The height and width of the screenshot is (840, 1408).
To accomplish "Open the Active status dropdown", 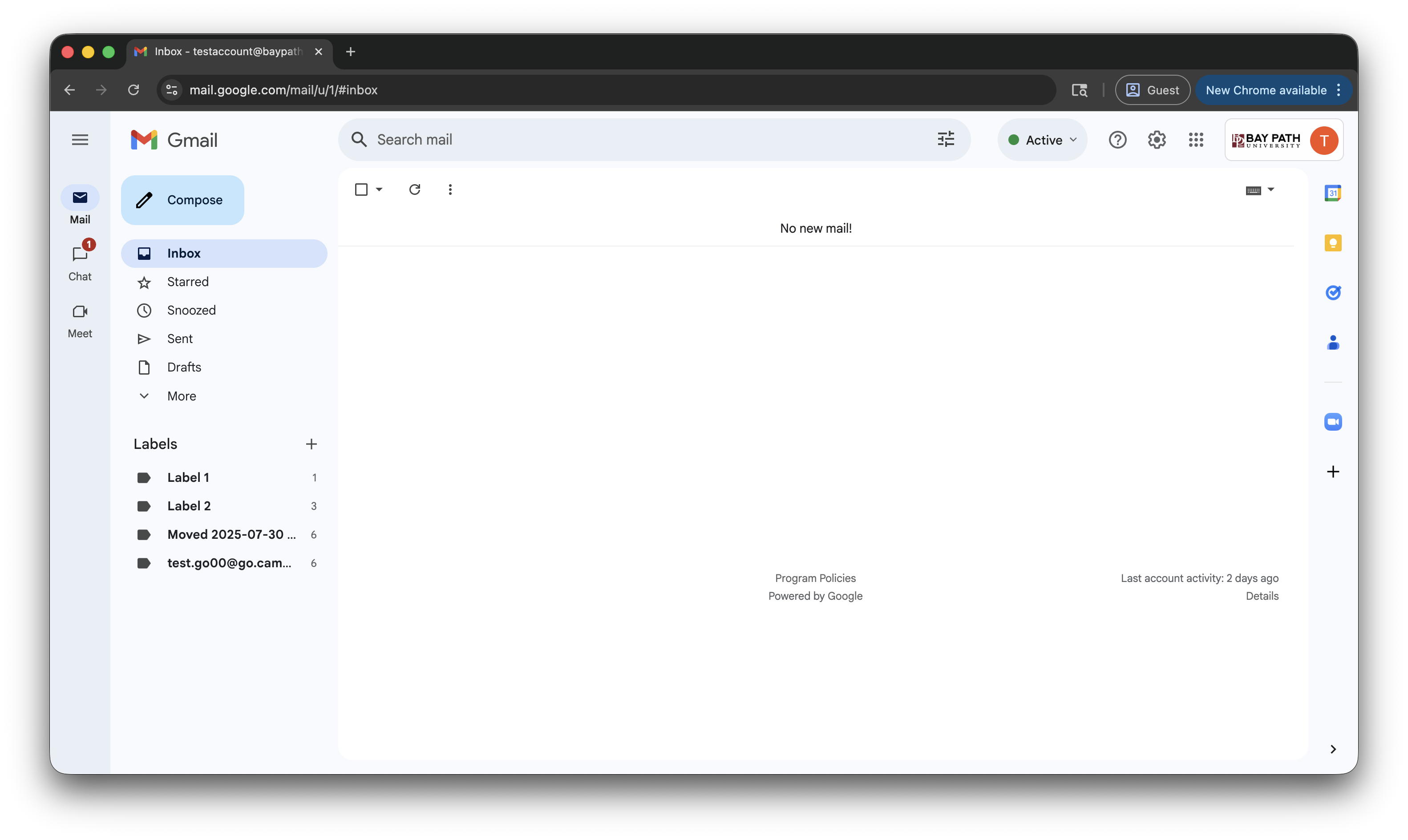I will pyautogui.click(x=1042, y=140).
